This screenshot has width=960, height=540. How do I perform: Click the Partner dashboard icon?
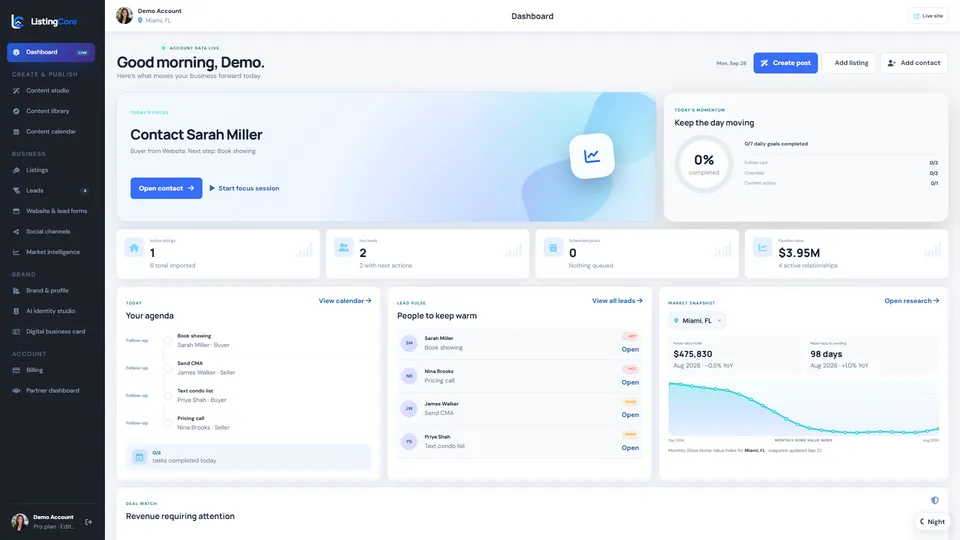point(16,391)
